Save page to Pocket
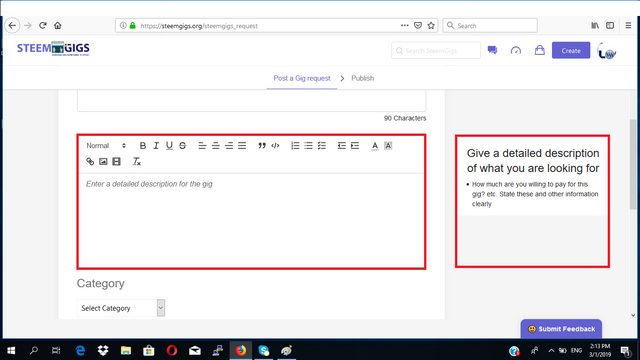This screenshot has width=640, height=360. click(418, 25)
